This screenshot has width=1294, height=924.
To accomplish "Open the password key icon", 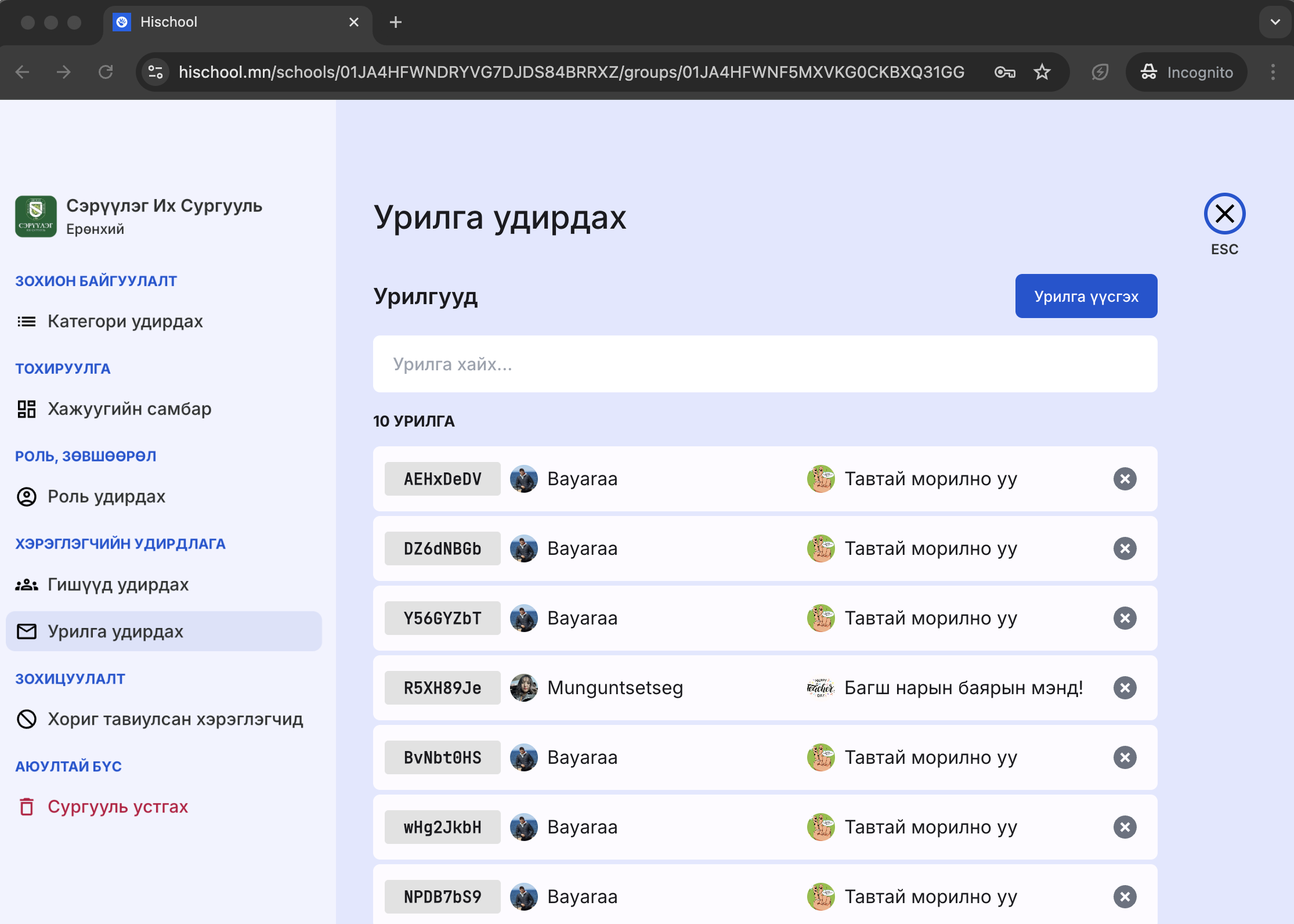I will click(1005, 72).
